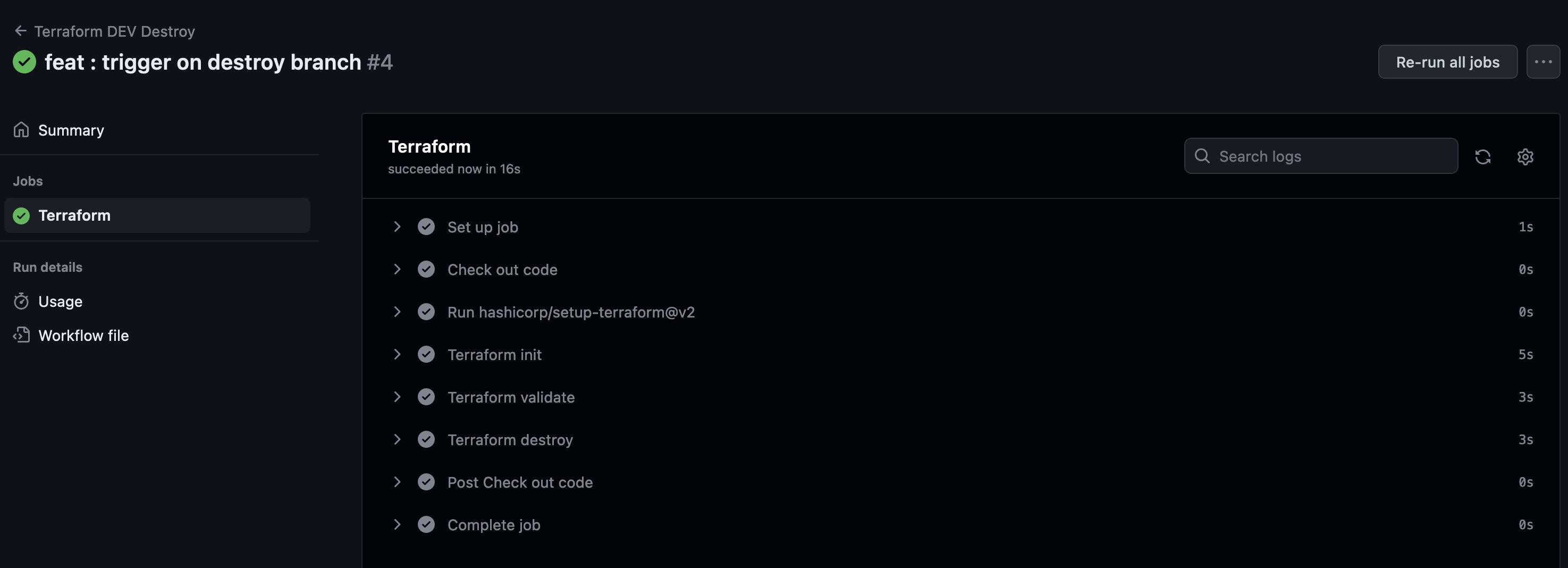Open the Summary page
1568x568 pixels.
coord(71,130)
